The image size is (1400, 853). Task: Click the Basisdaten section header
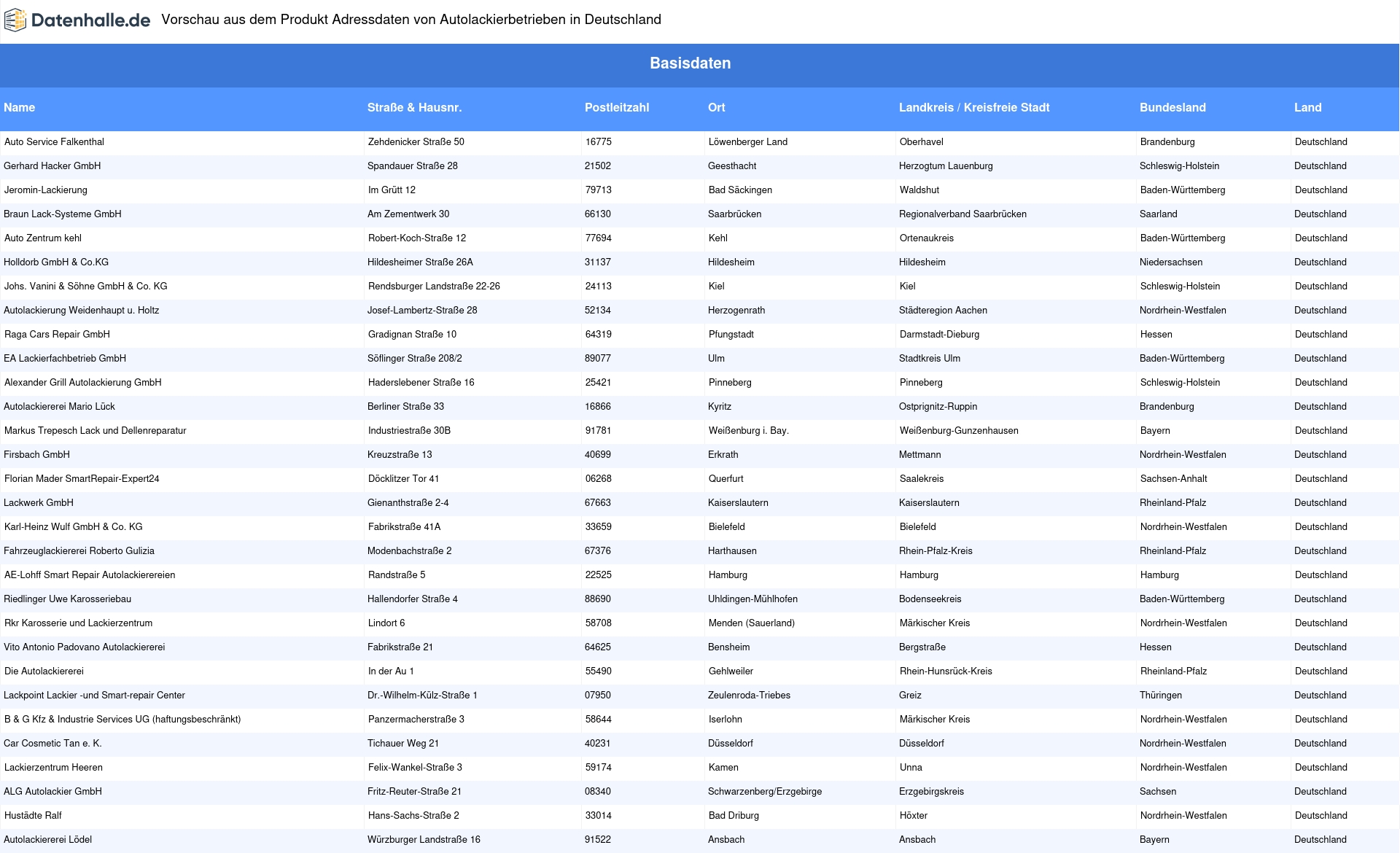point(690,63)
